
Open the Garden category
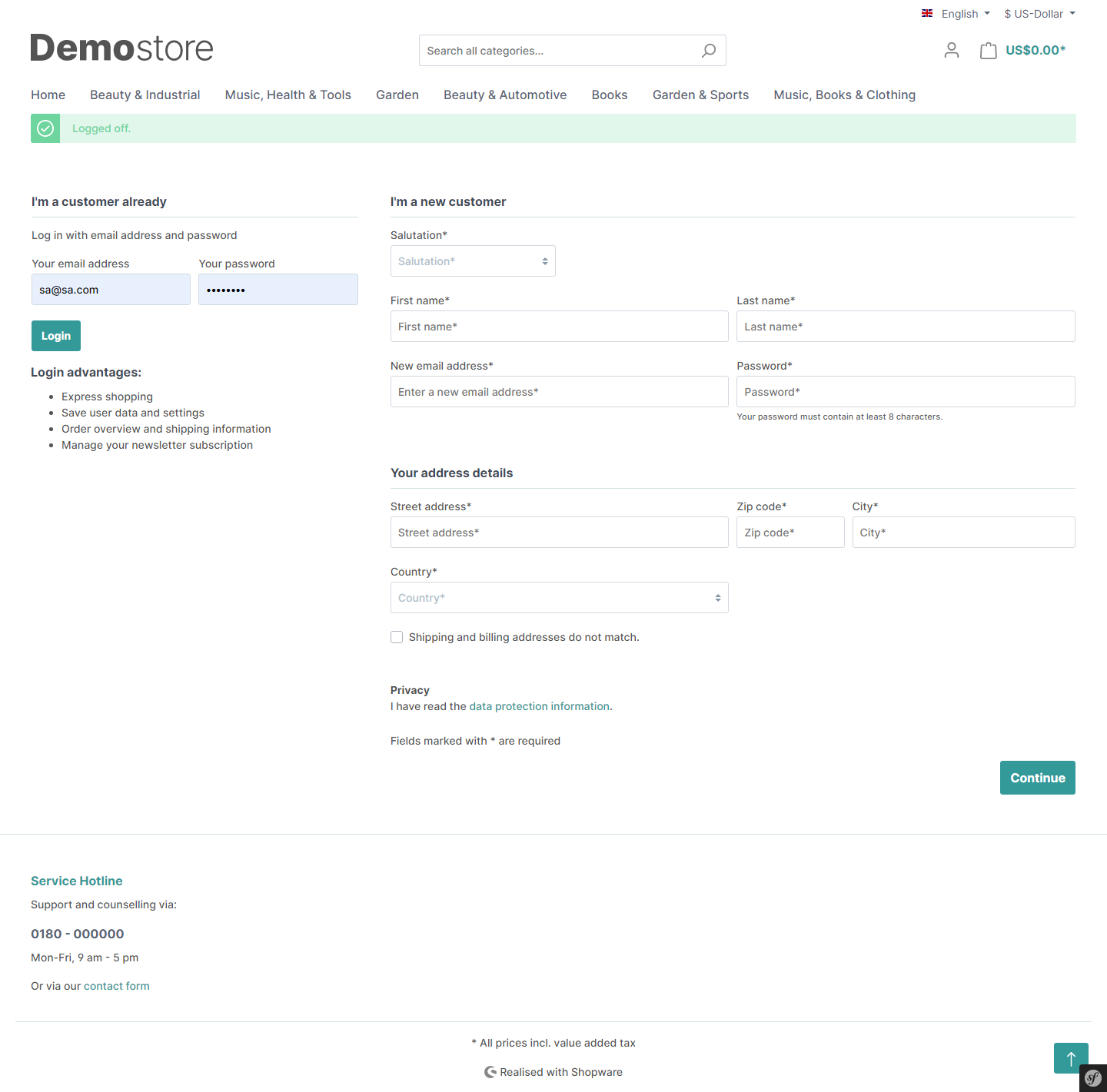[x=397, y=95]
